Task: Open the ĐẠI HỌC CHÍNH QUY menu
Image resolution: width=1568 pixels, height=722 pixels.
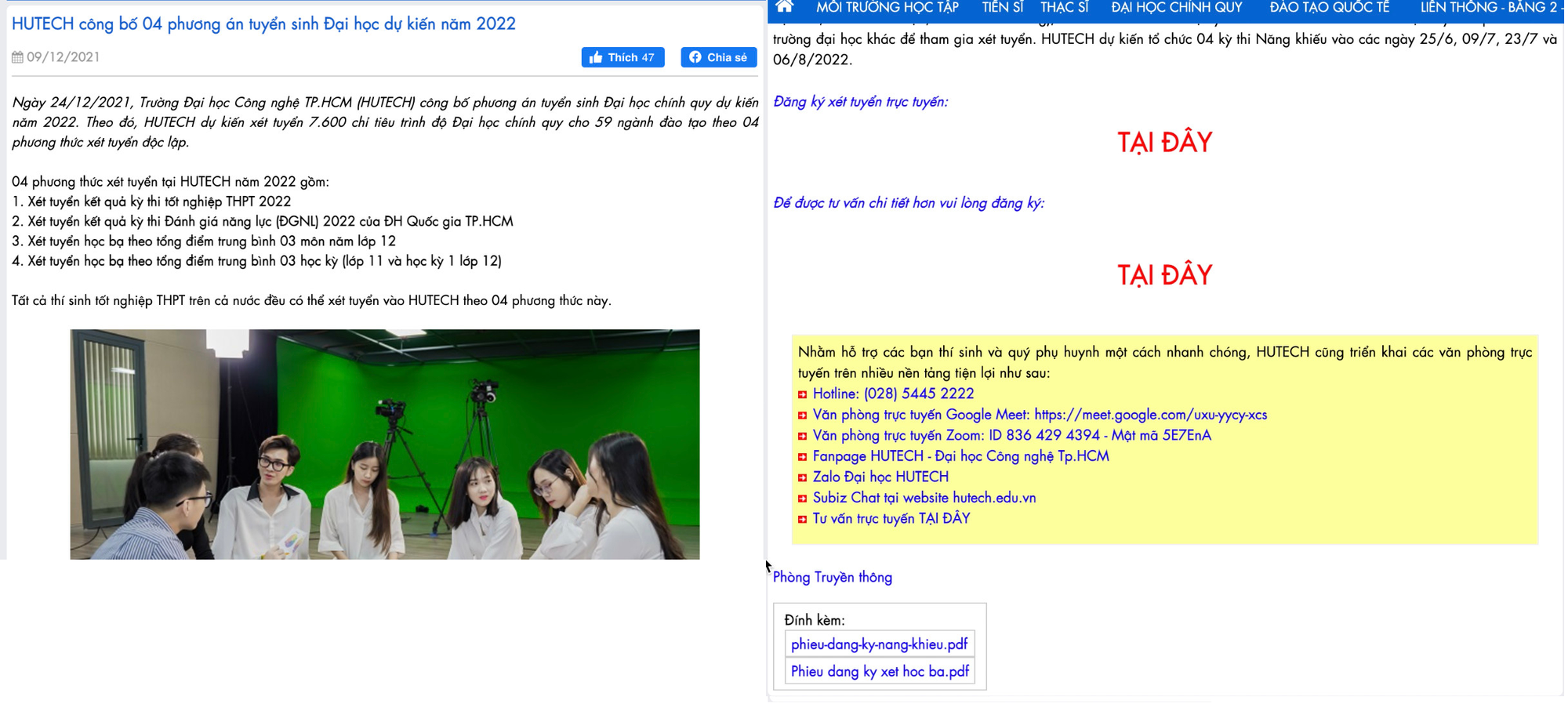Action: click(1177, 8)
